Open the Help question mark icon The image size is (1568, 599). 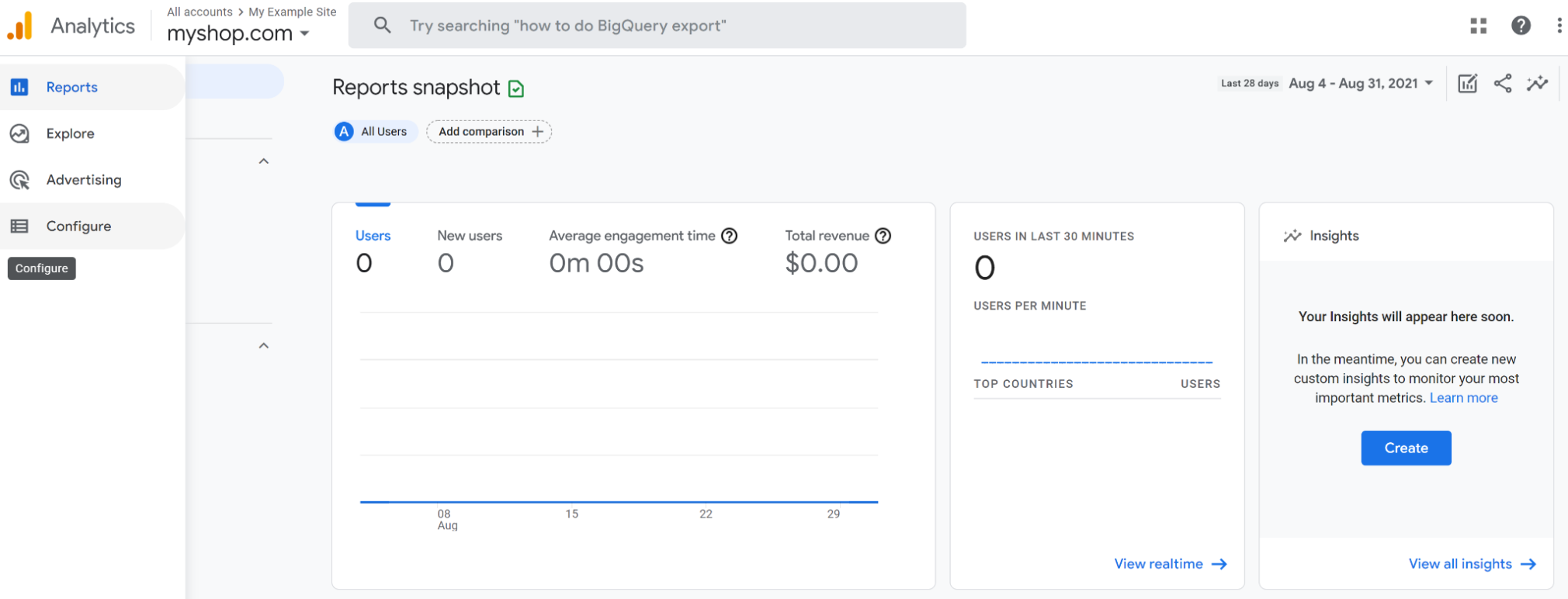[x=1521, y=26]
